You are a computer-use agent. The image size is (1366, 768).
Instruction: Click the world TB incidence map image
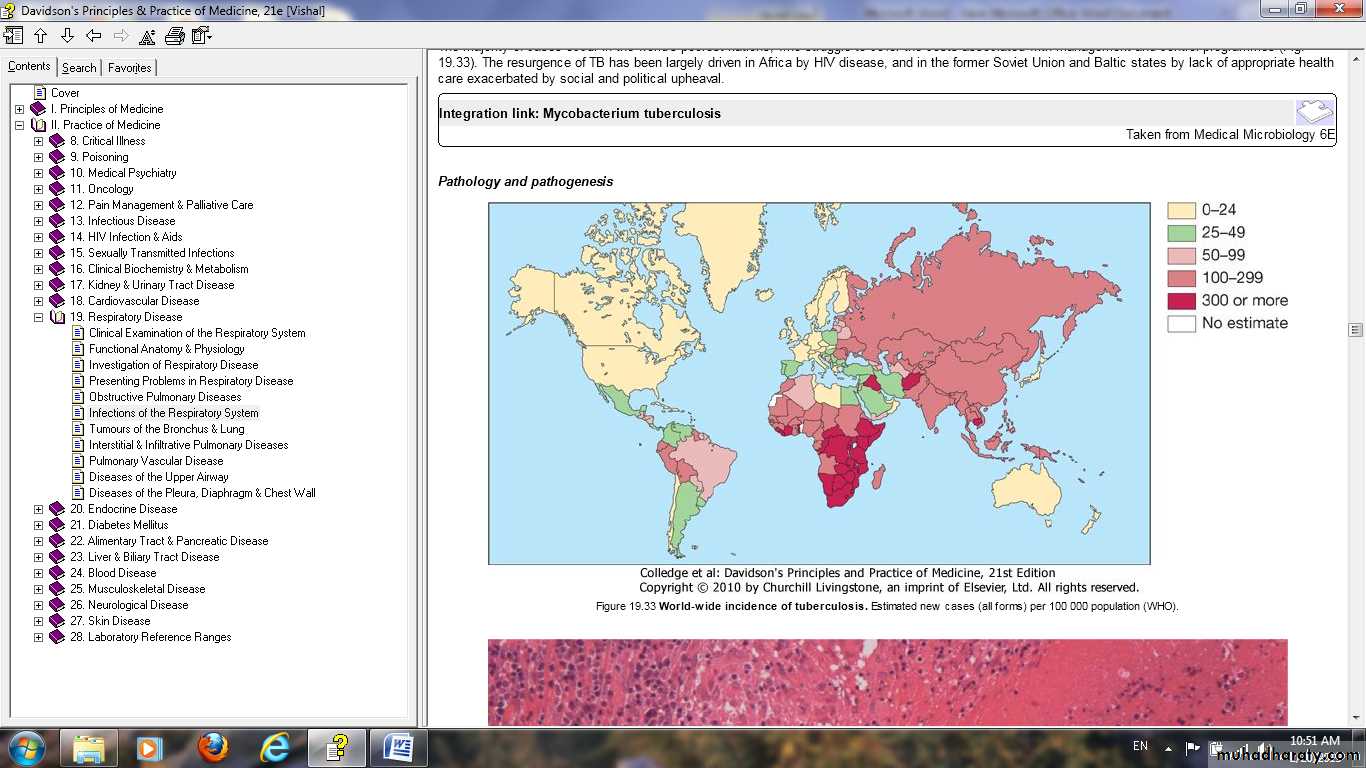pyautogui.click(x=819, y=383)
